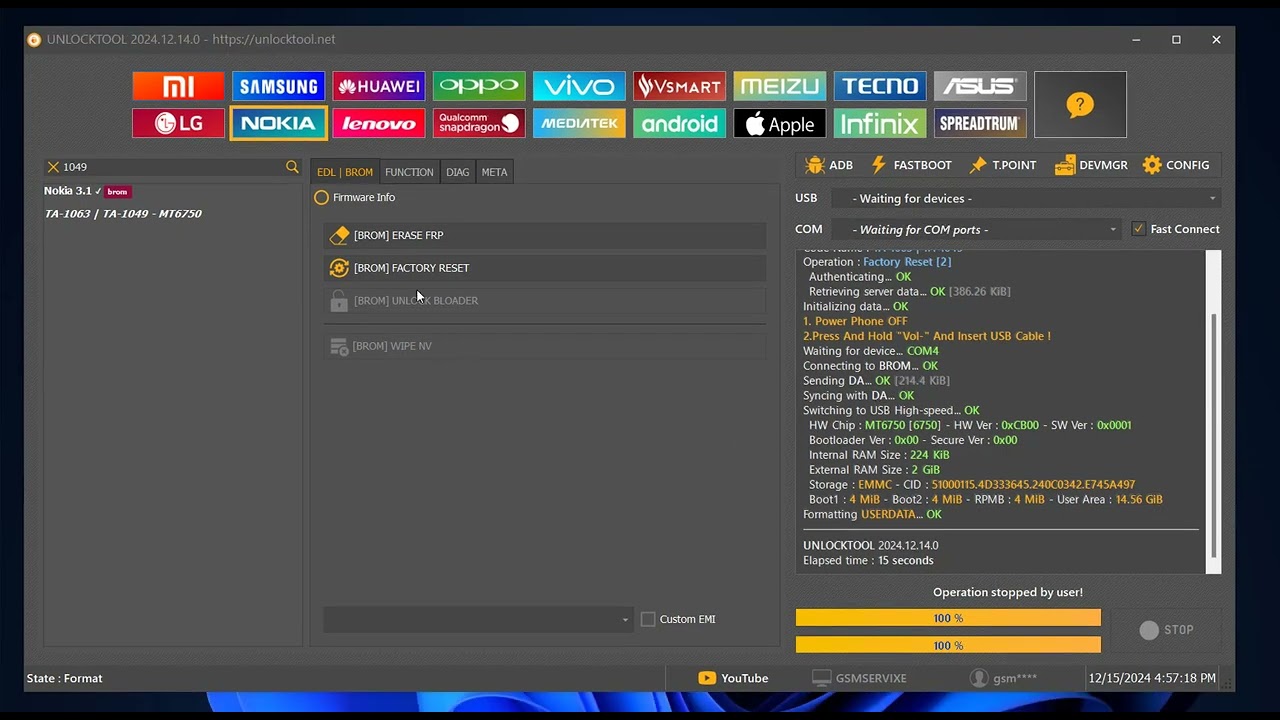Image resolution: width=1280 pixels, height=720 pixels.
Task: Click the STOP button
Action: click(x=1166, y=630)
